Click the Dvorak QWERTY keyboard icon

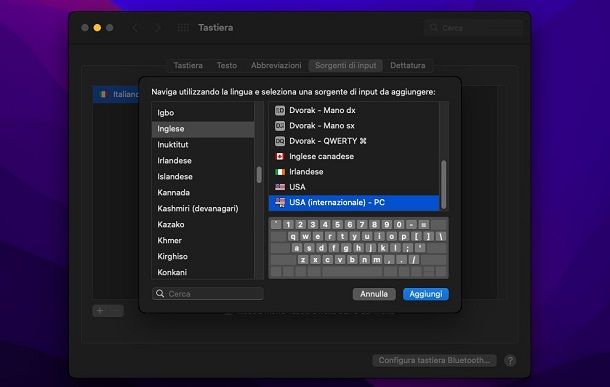coord(280,141)
